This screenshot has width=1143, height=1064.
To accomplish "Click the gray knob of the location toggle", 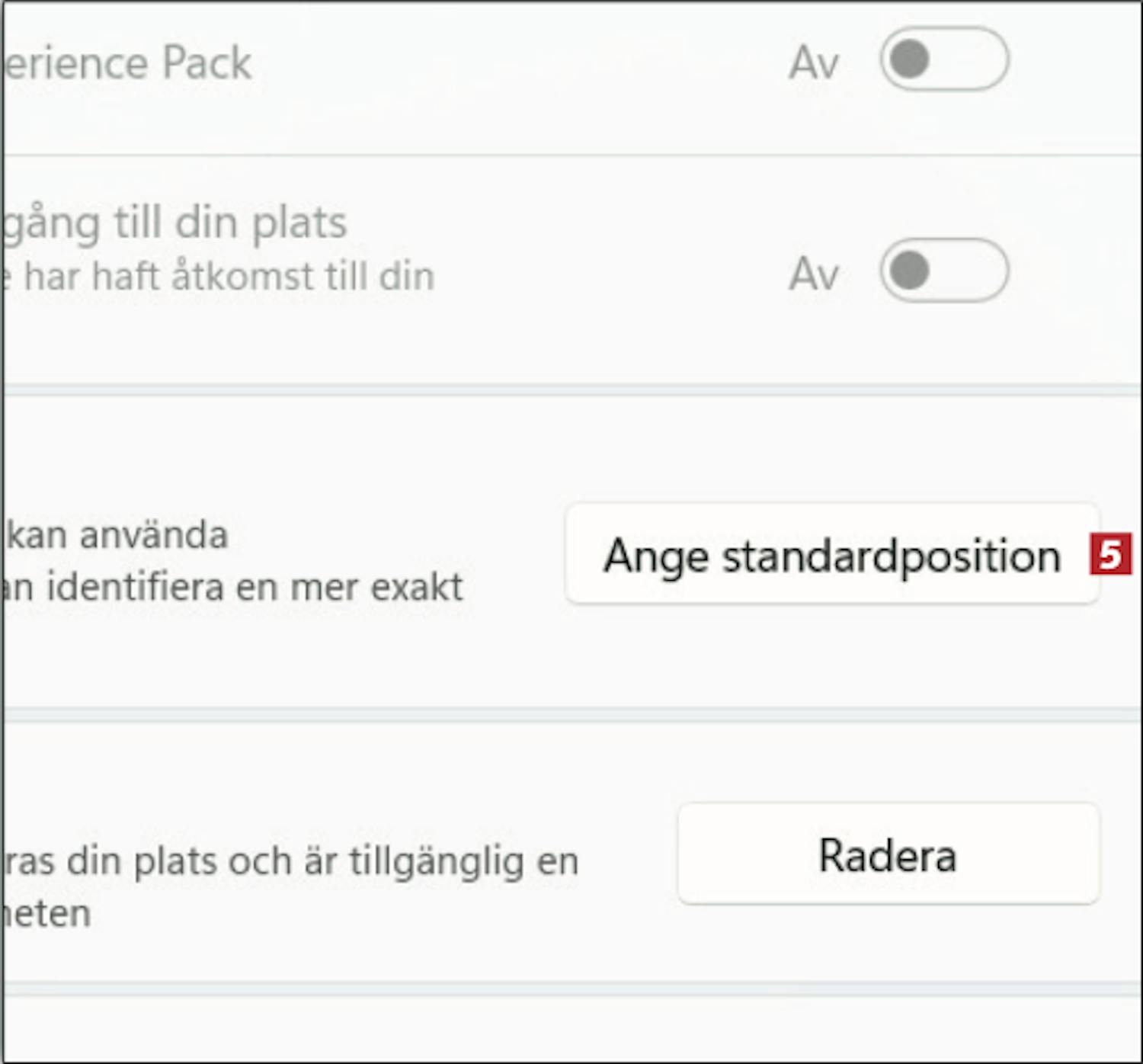I will pyautogui.click(x=910, y=270).
